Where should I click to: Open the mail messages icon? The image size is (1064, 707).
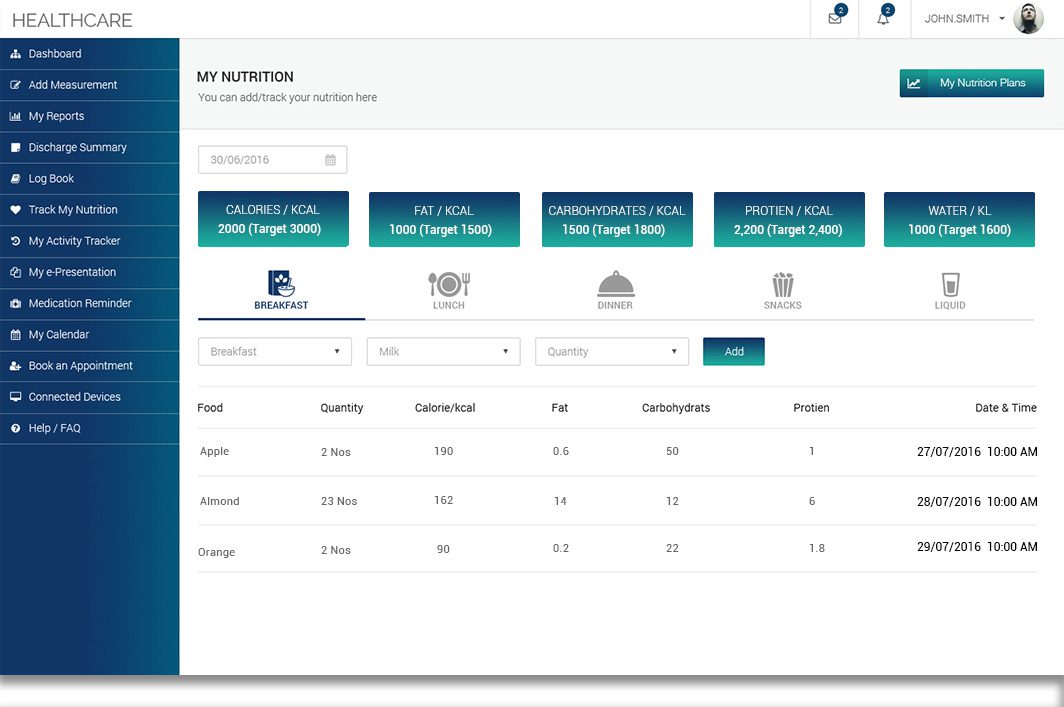(x=835, y=18)
